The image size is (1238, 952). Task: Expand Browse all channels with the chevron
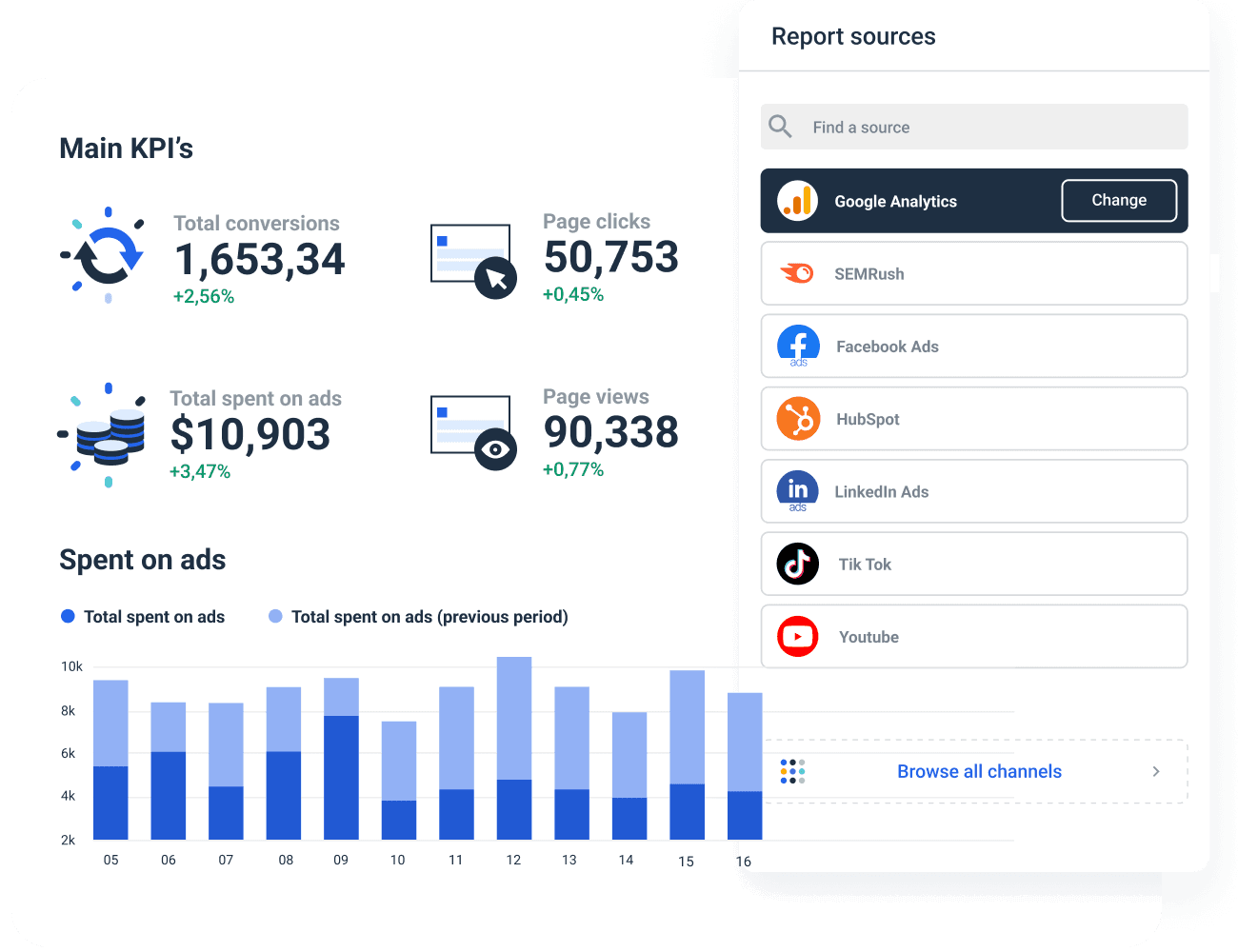click(1155, 771)
